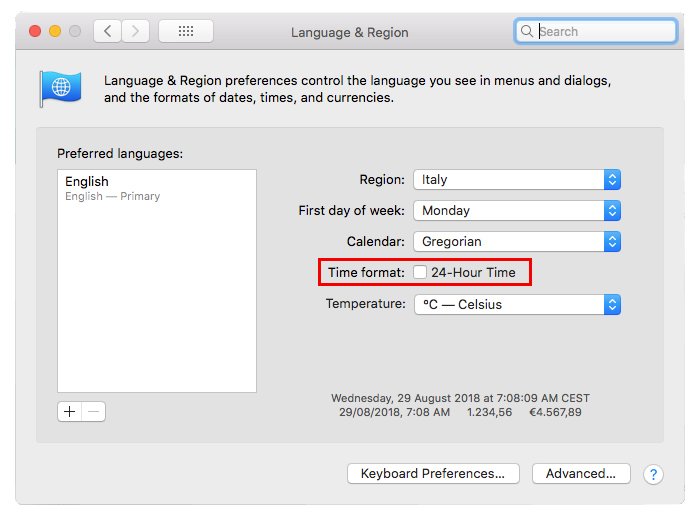
Task: Focus the Search field
Action: pyautogui.click(x=605, y=31)
